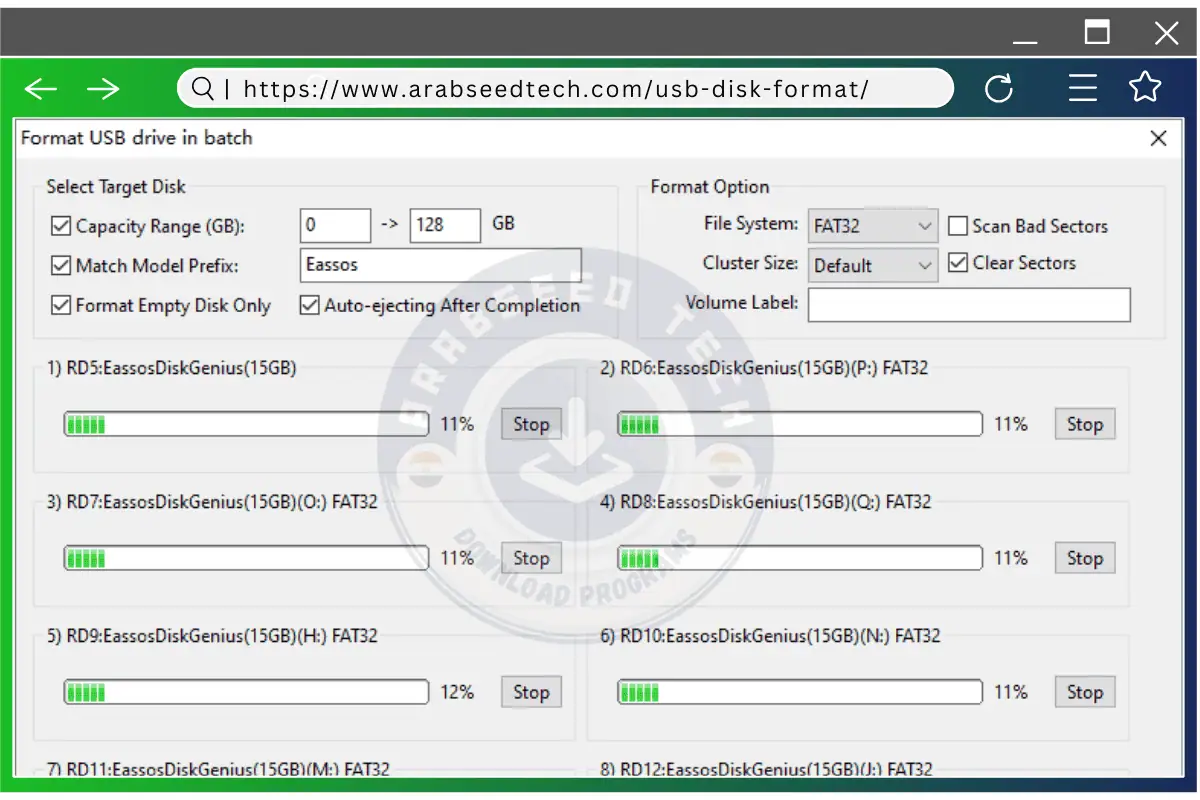Open the browser hamburger menu
Screen dimensions: 1200x800
(x=1083, y=89)
